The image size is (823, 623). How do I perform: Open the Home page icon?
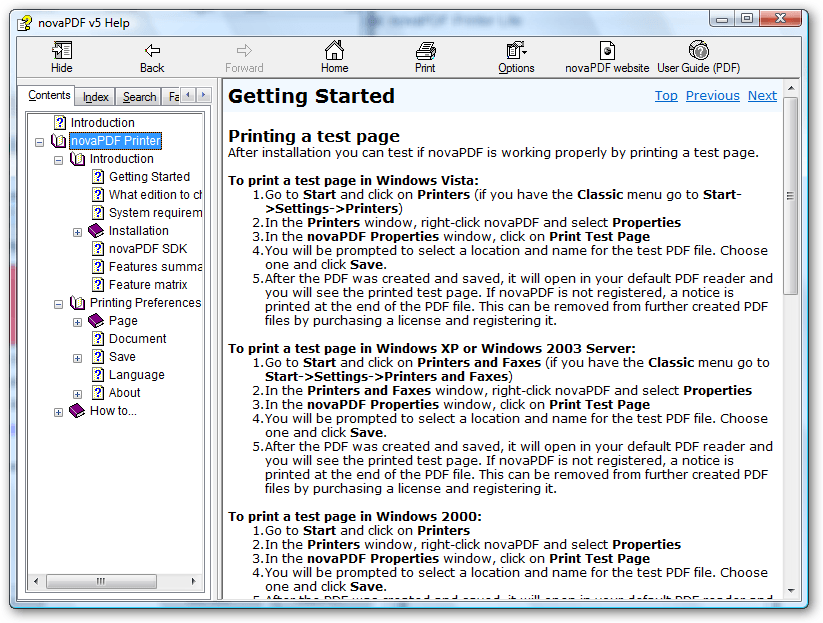click(334, 50)
